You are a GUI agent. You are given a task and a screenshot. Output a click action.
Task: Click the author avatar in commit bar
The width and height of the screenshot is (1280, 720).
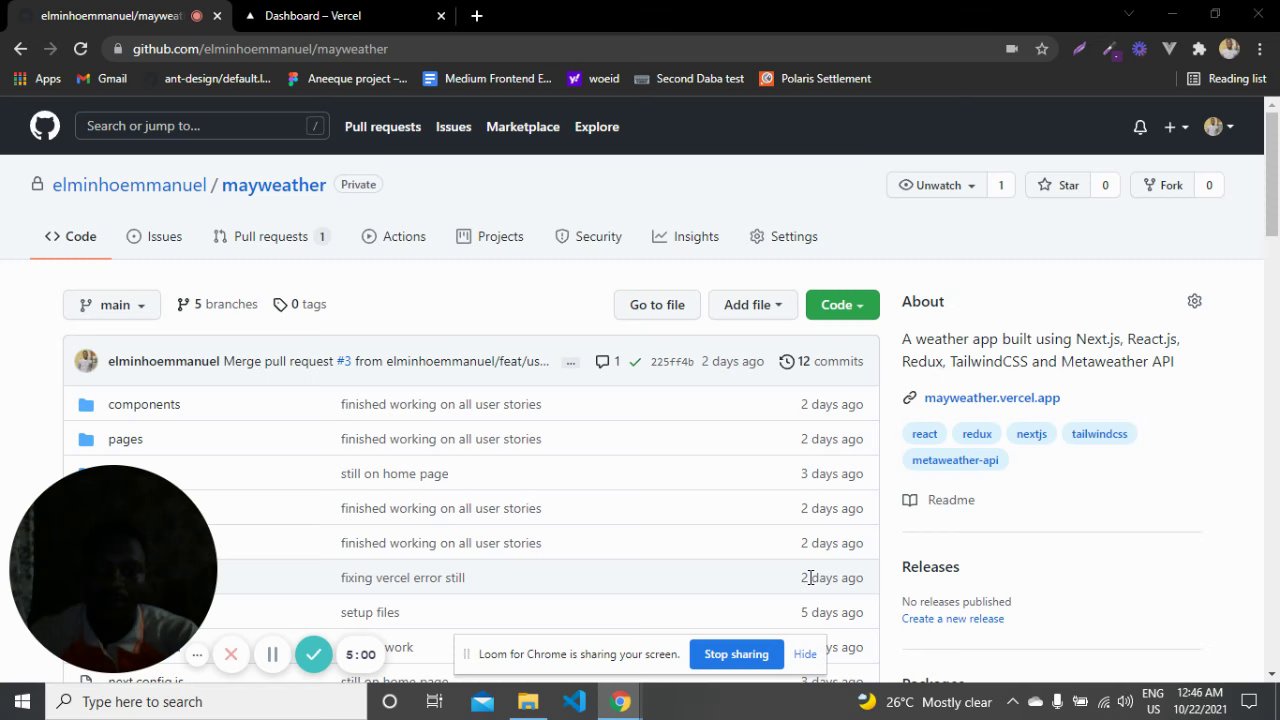click(x=86, y=361)
